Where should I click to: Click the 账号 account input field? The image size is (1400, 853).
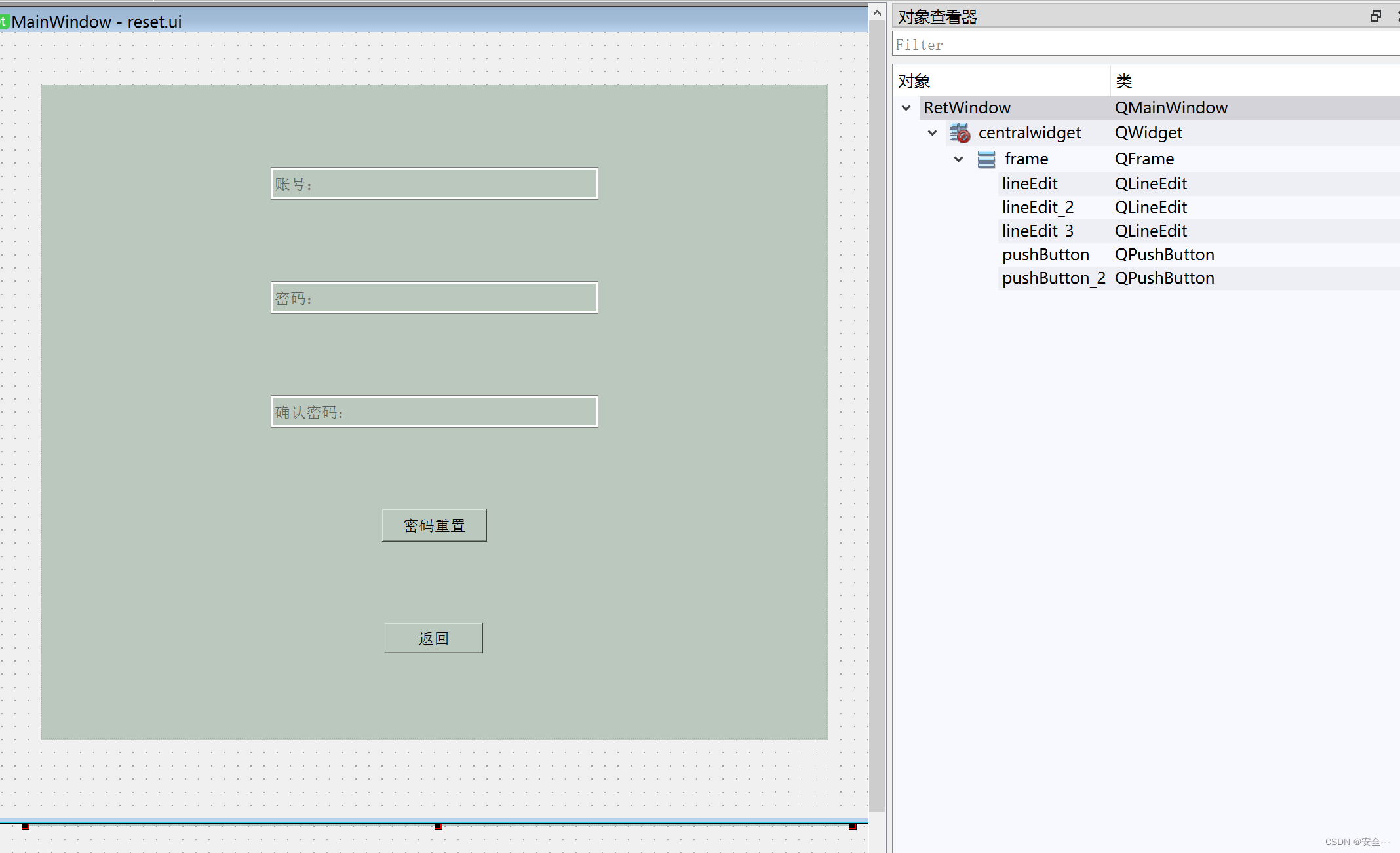pos(434,183)
